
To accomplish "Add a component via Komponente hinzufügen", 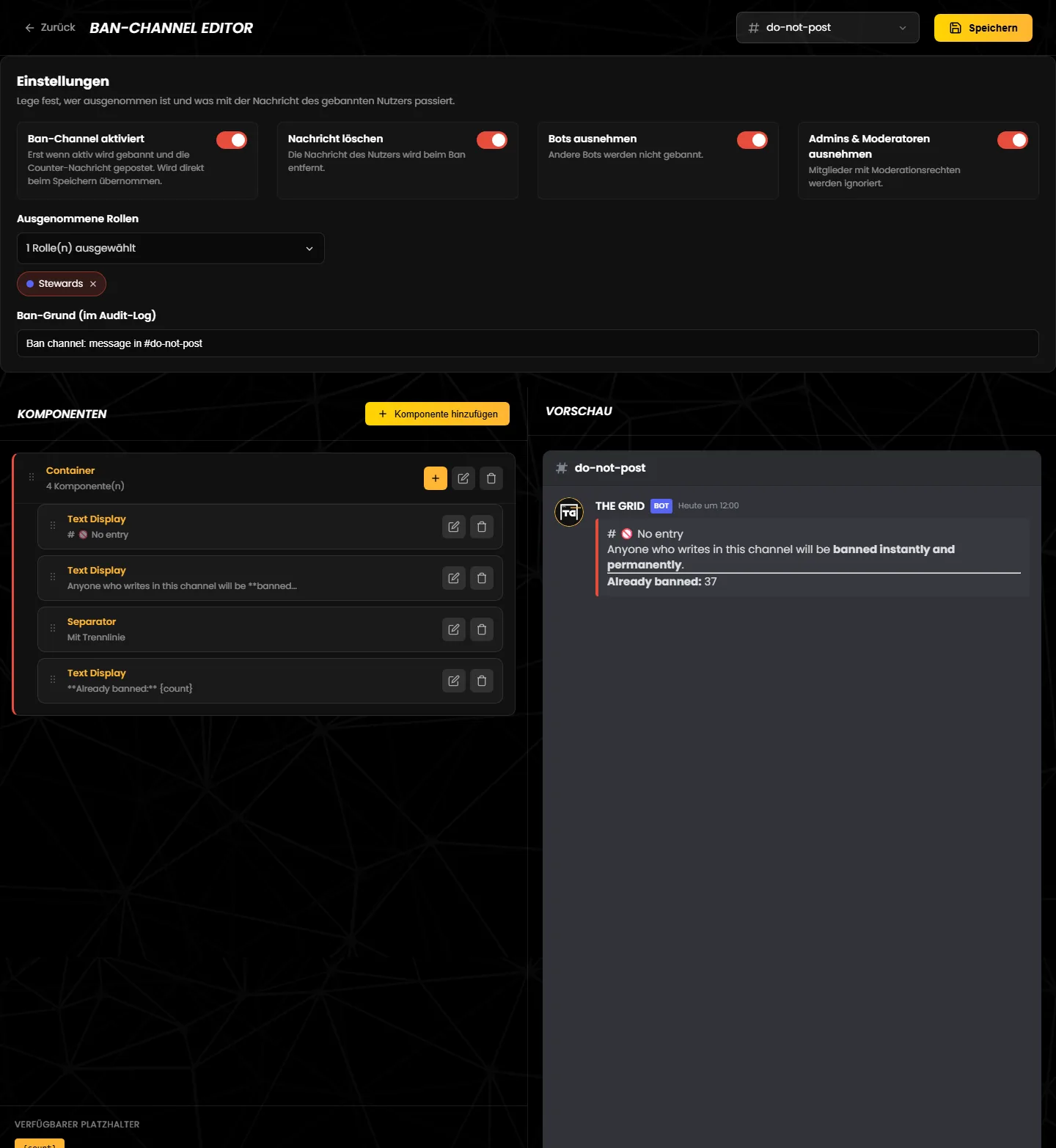I will pos(437,414).
